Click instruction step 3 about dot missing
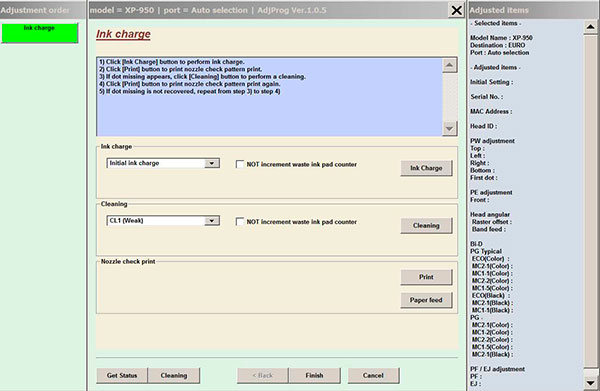 coord(202,77)
